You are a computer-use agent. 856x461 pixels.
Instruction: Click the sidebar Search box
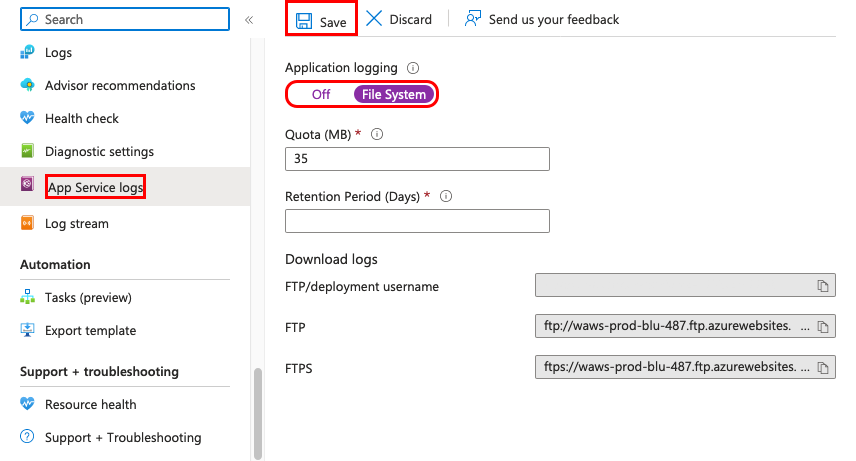click(x=125, y=19)
